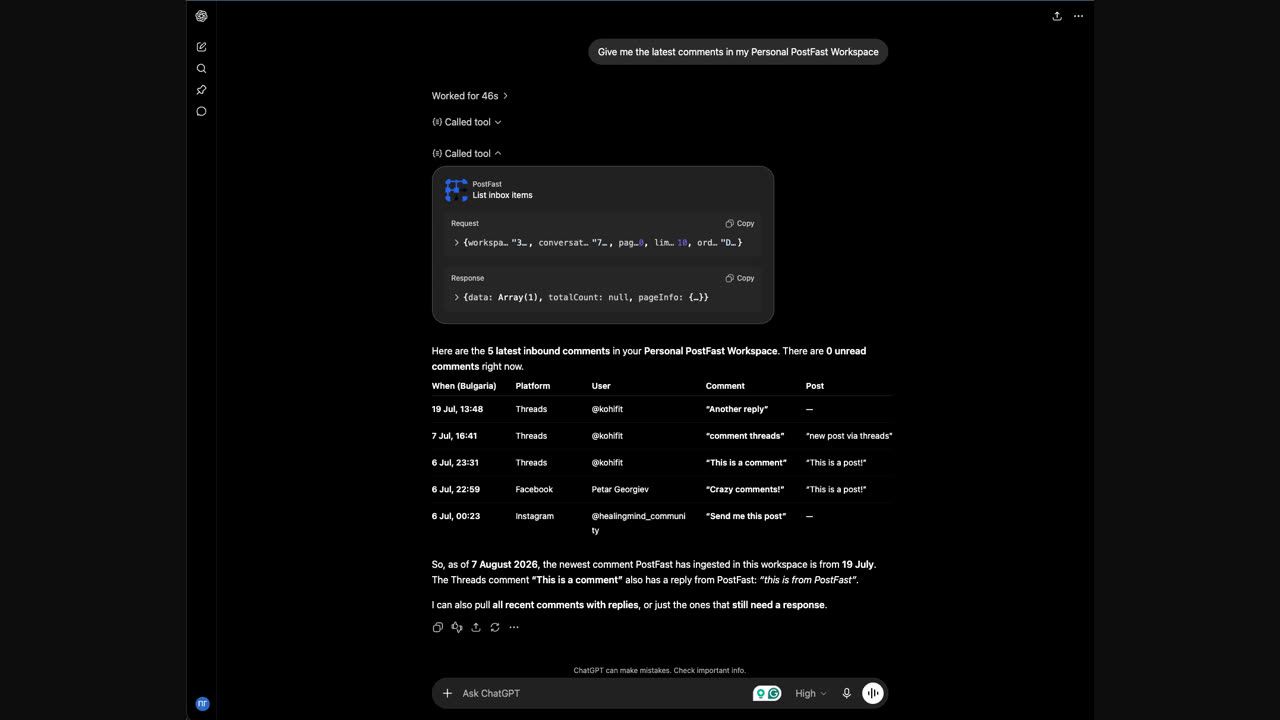Click the 'Post' column header

point(815,386)
